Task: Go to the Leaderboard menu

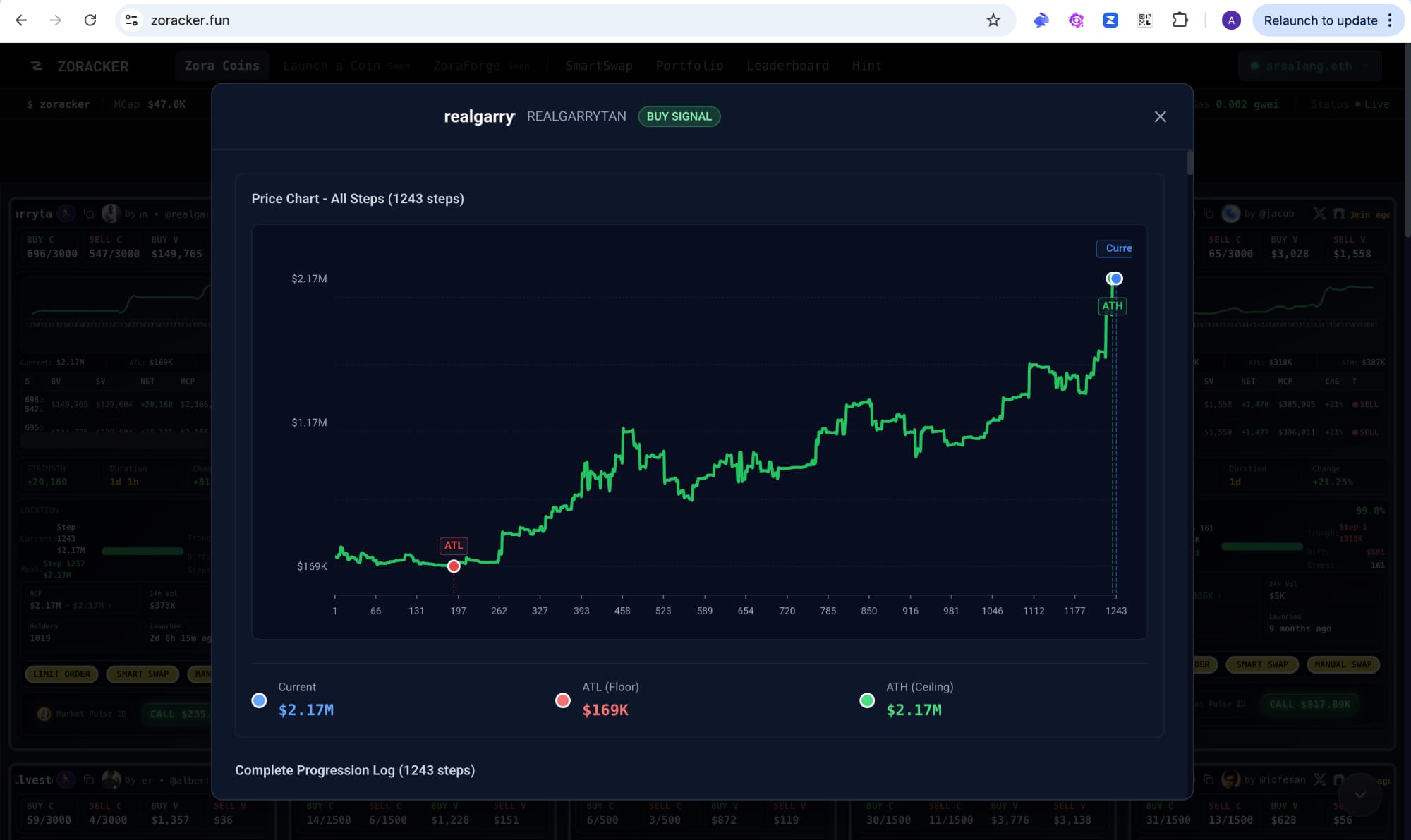Action: click(787, 66)
